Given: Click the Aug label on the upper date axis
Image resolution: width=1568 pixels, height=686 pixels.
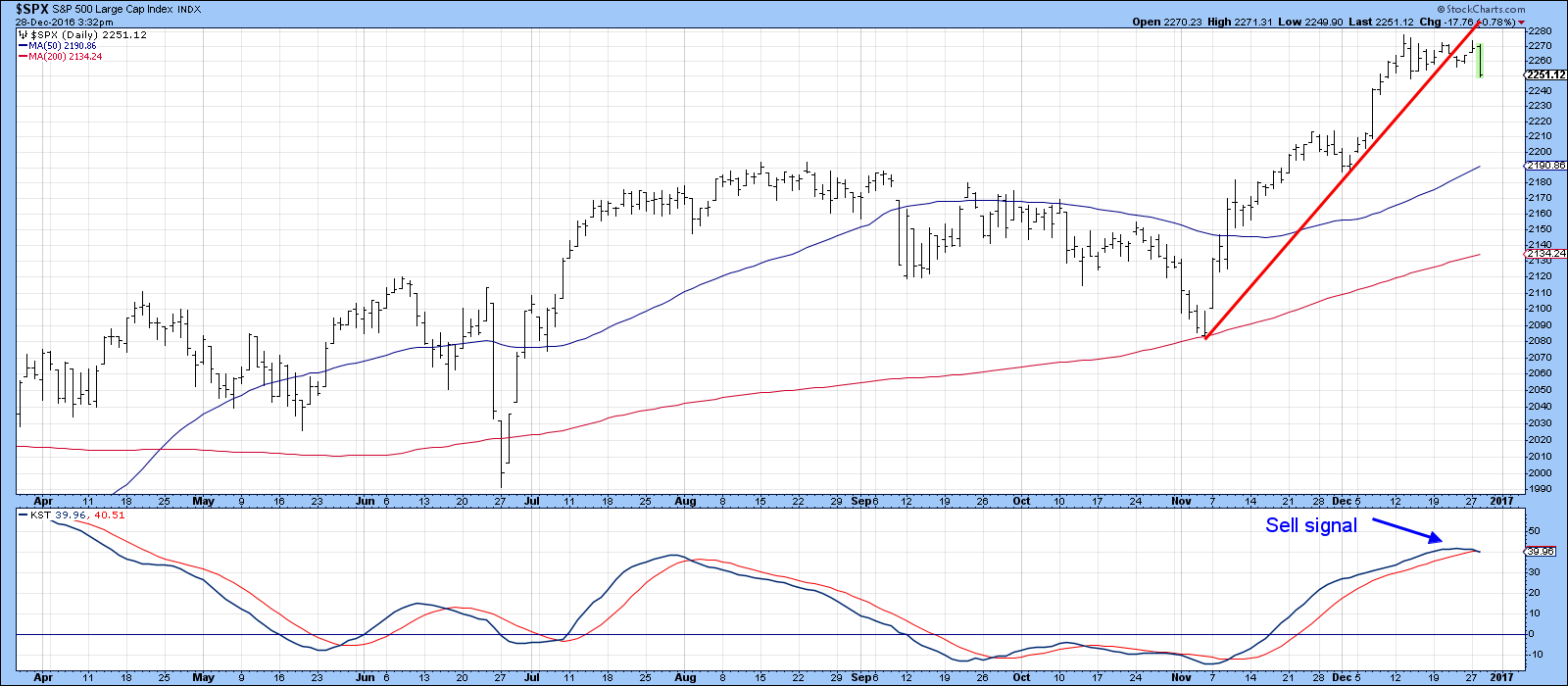Looking at the screenshot, I should pyautogui.click(x=685, y=501).
